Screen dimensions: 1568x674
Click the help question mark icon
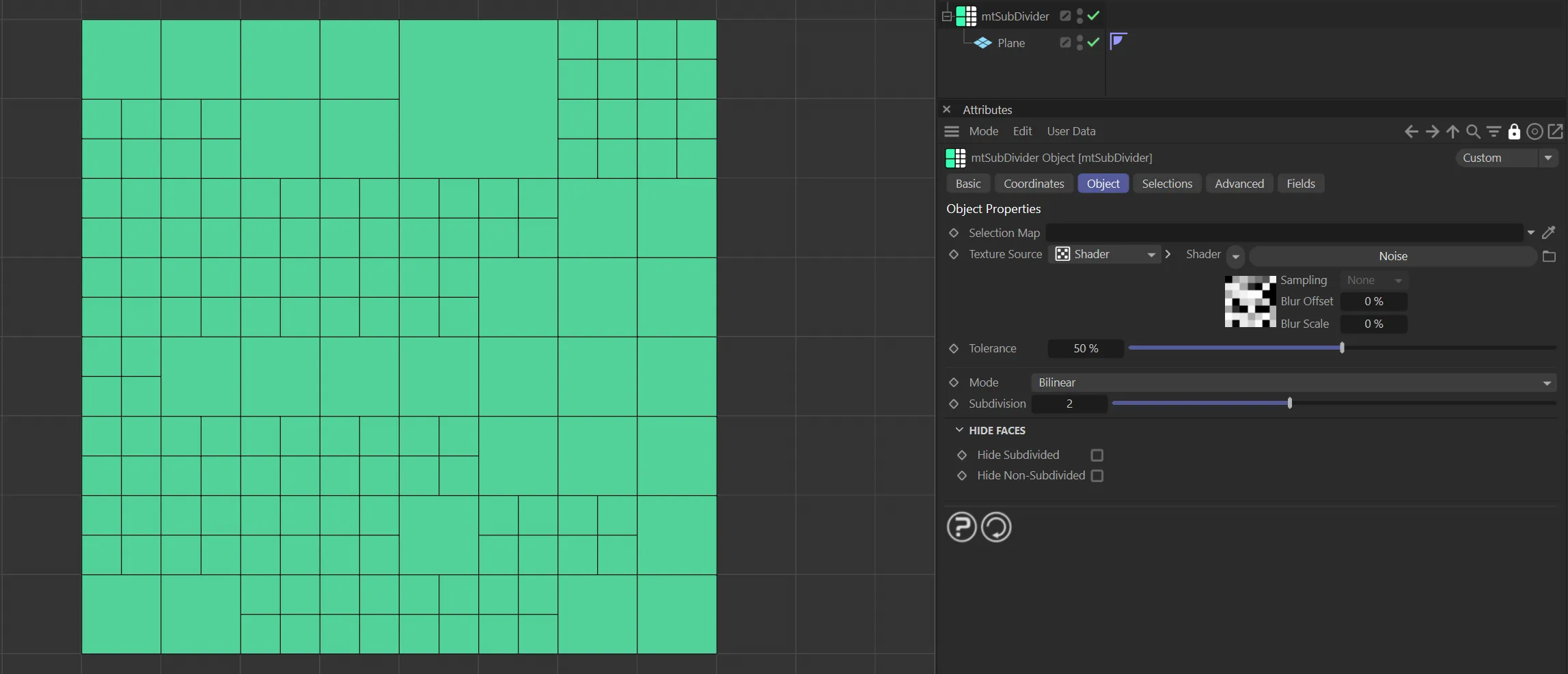click(x=961, y=527)
